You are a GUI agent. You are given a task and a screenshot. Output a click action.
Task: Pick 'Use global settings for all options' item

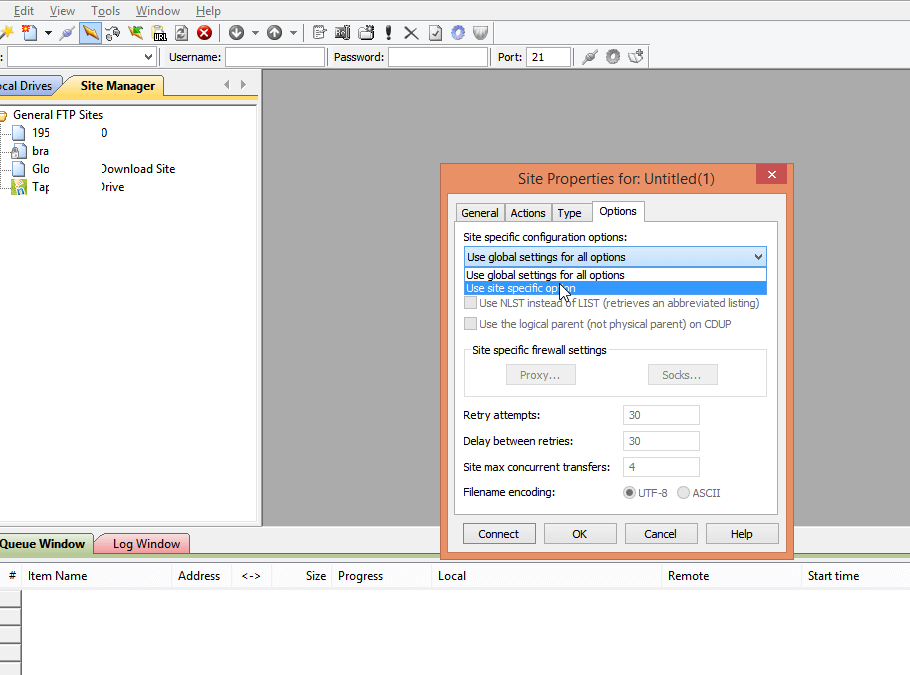(x=545, y=275)
